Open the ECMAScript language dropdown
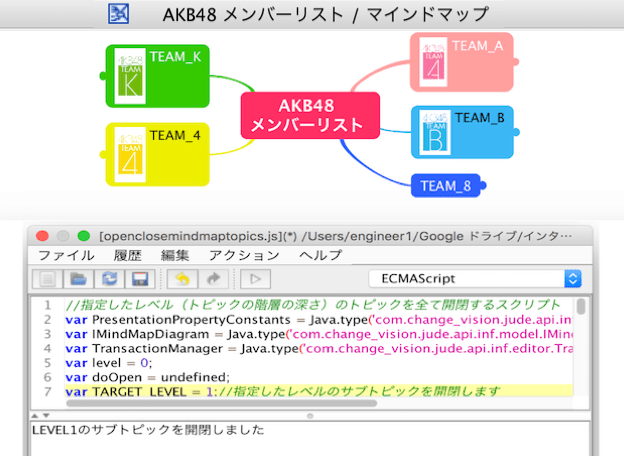 [x=474, y=279]
